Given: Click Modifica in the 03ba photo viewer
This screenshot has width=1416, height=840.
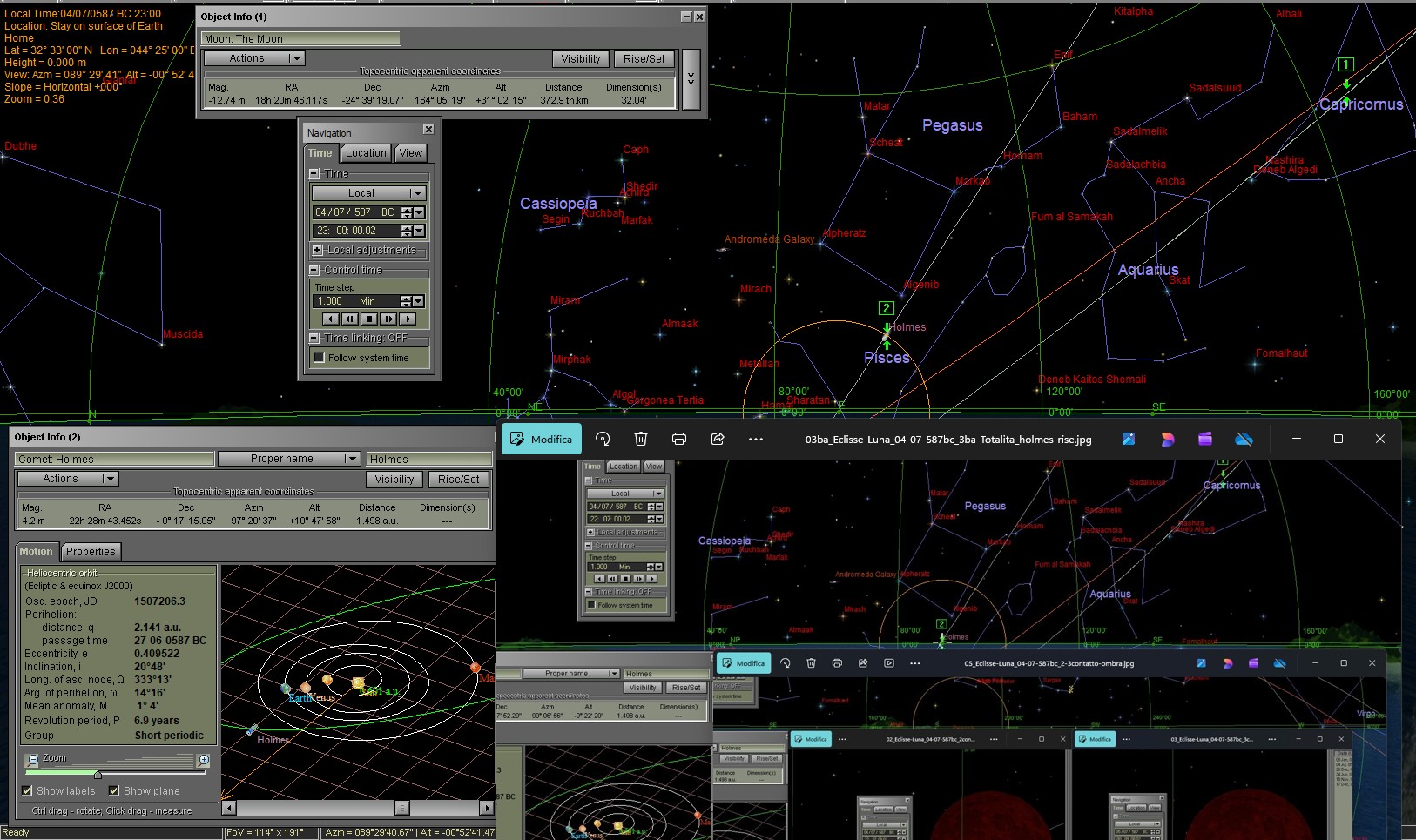Looking at the screenshot, I should (542, 440).
